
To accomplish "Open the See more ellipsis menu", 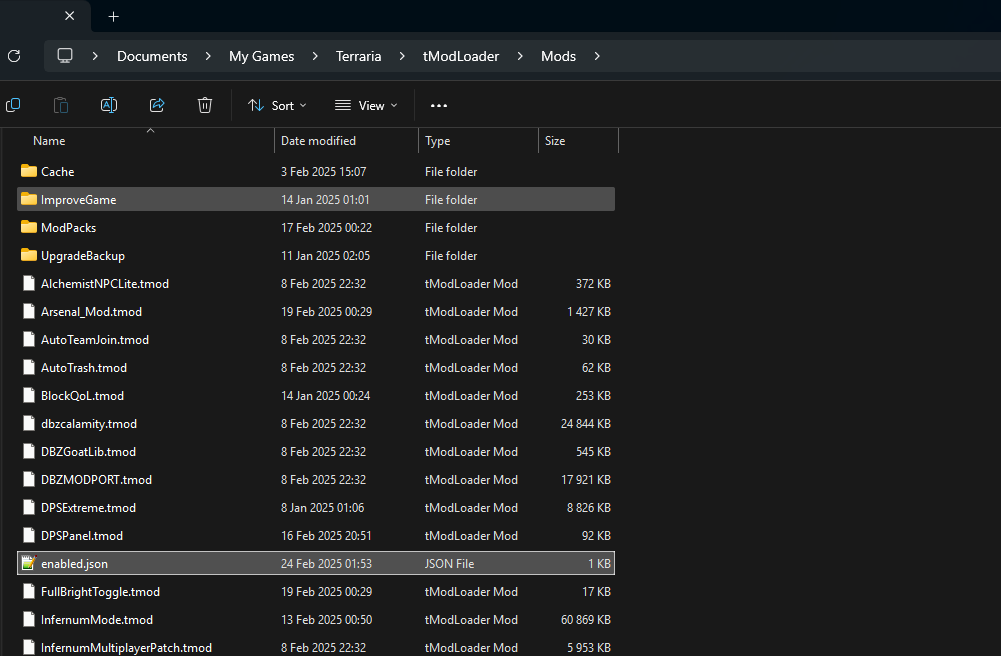I will point(439,105).
